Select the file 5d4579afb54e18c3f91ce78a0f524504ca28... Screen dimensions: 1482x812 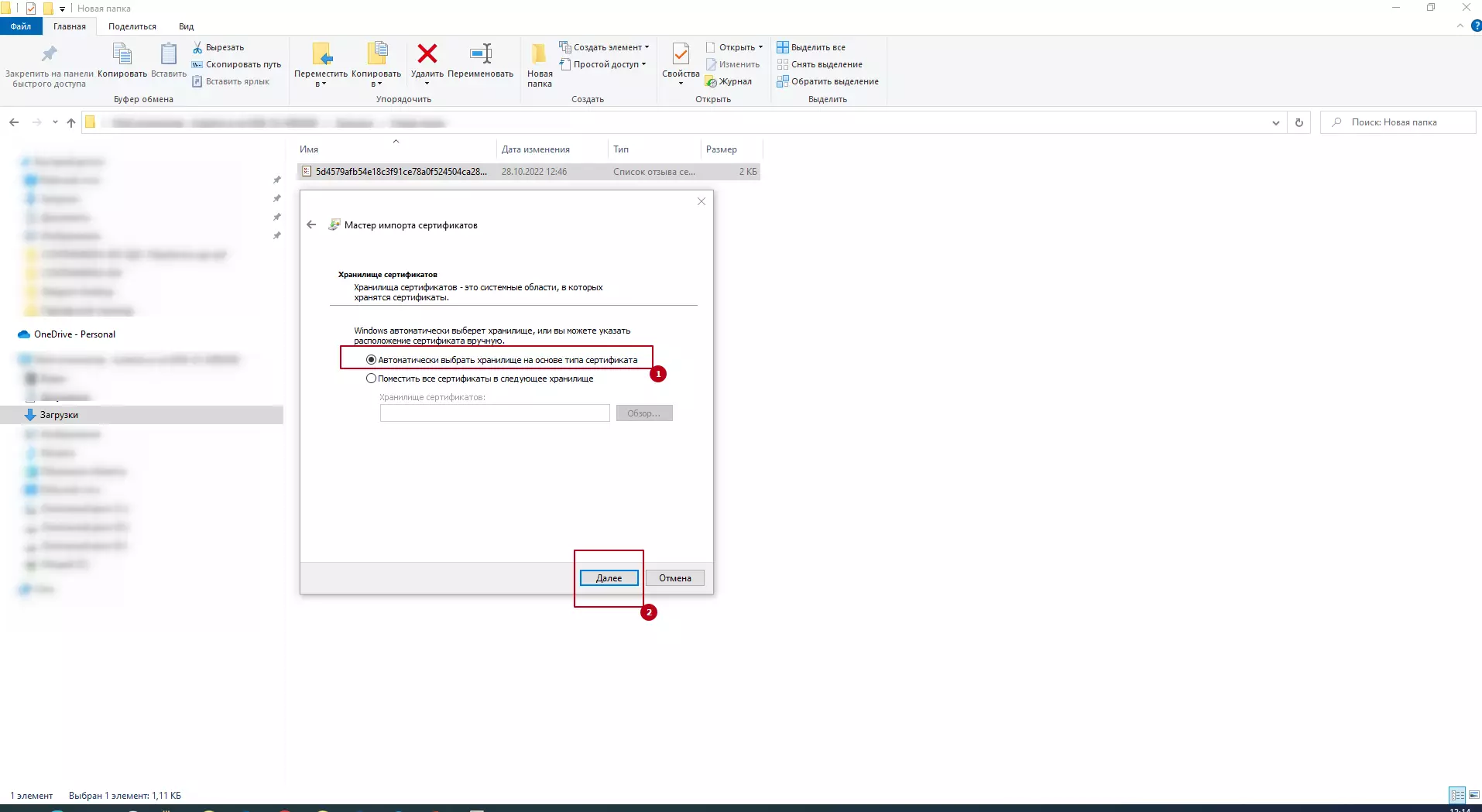pyautogui.click(x=401, y=172)
